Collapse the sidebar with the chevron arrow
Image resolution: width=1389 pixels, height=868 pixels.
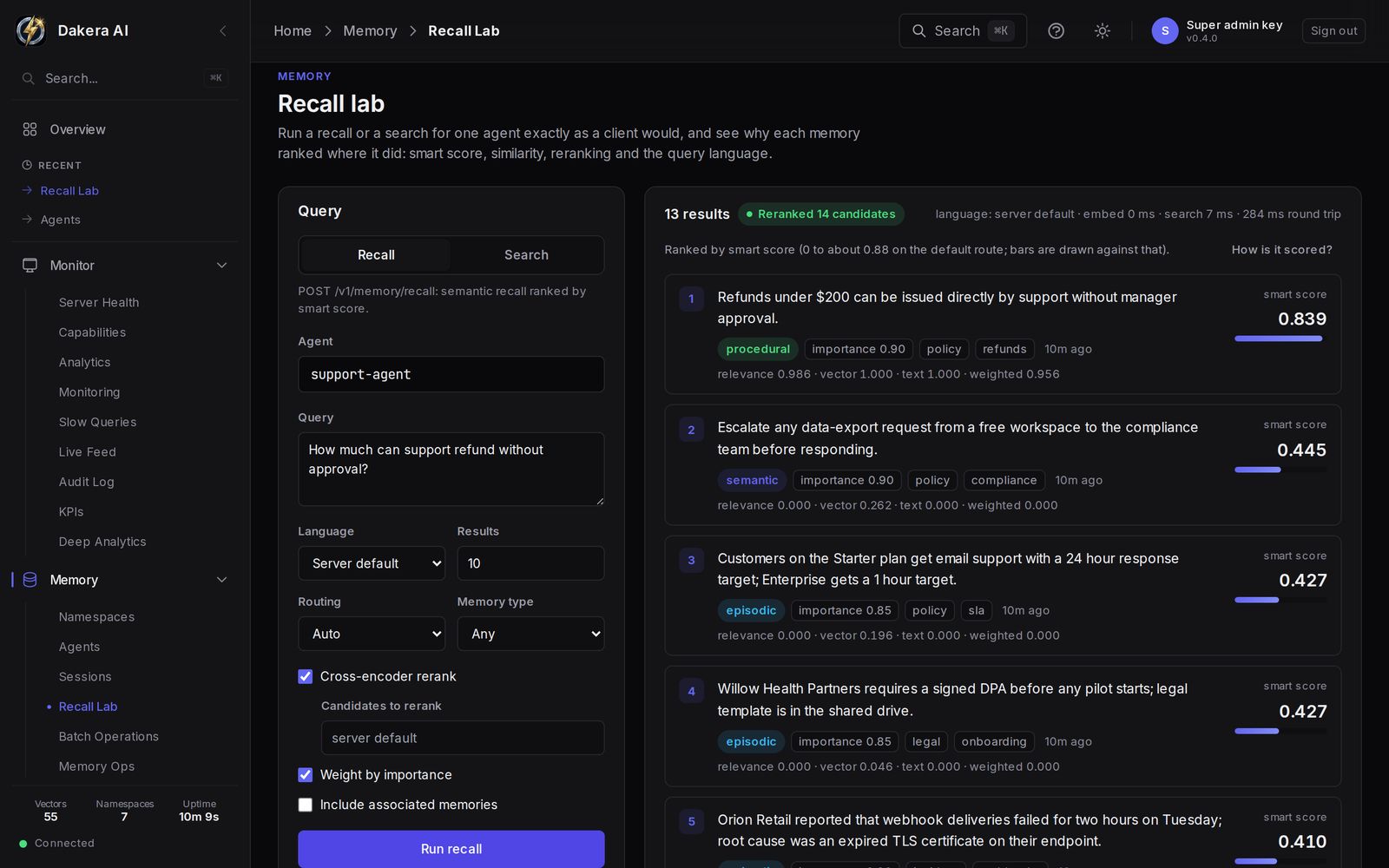(x=223, y=30)
